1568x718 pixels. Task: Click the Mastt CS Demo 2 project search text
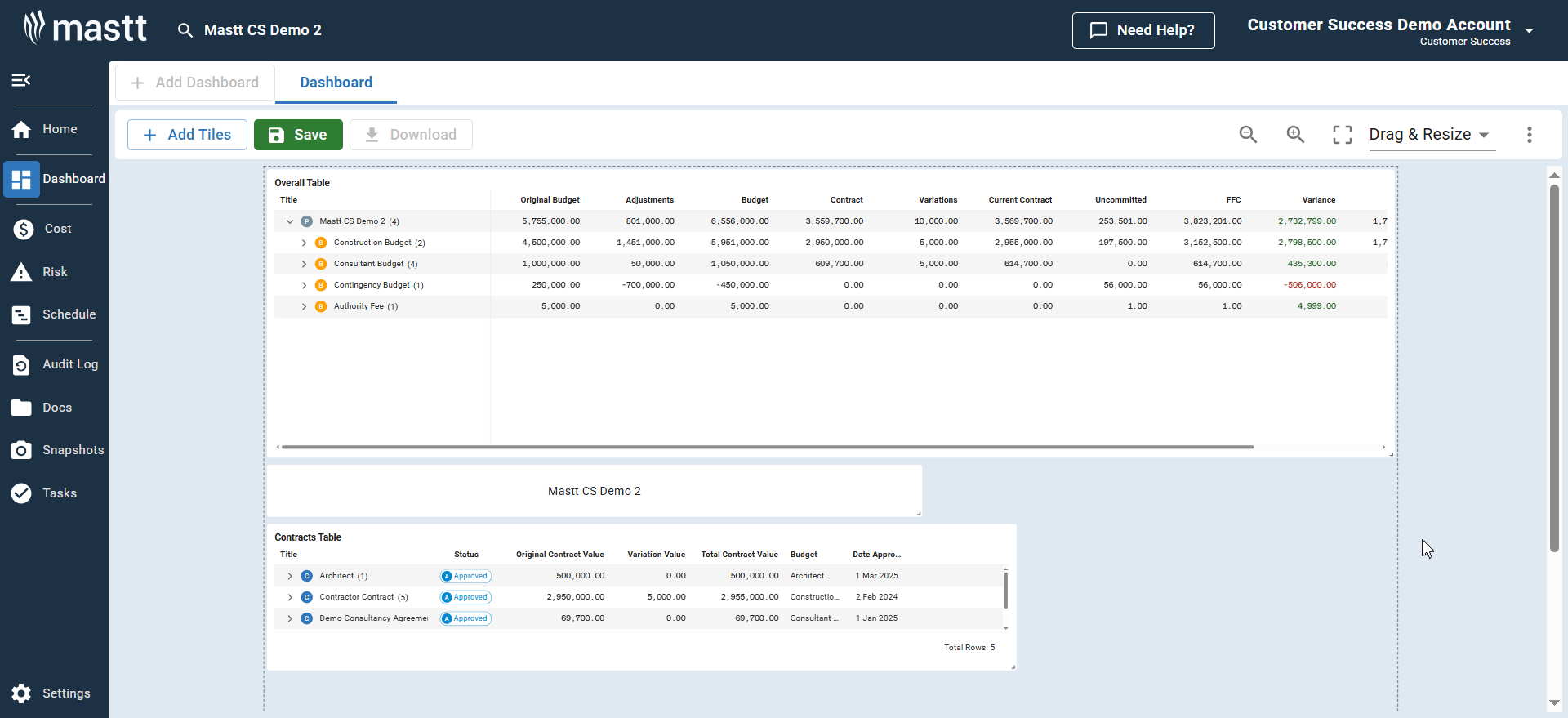pos(263,30)
